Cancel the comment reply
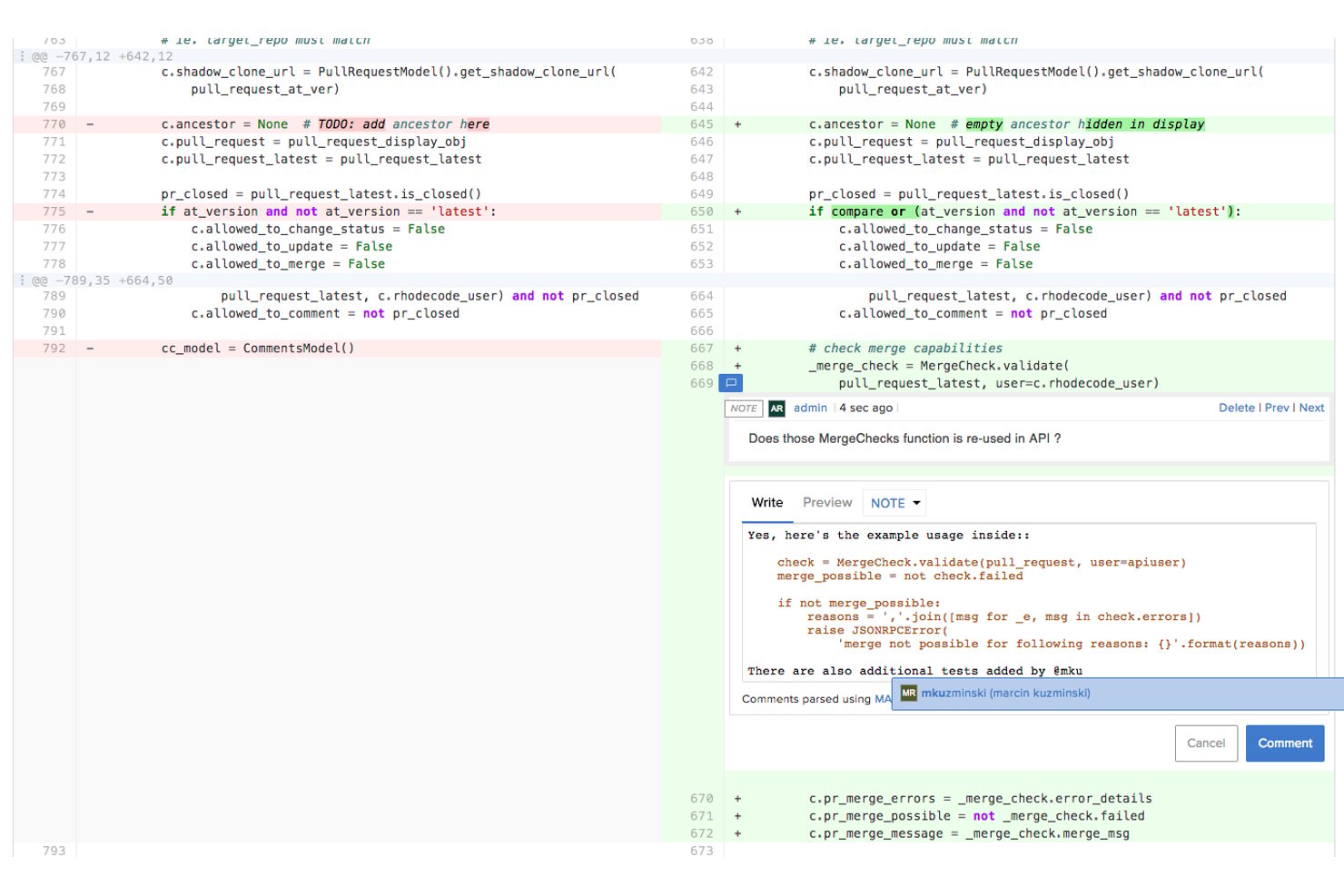This screenshot has height=896, width=1344. (1206, 743)
